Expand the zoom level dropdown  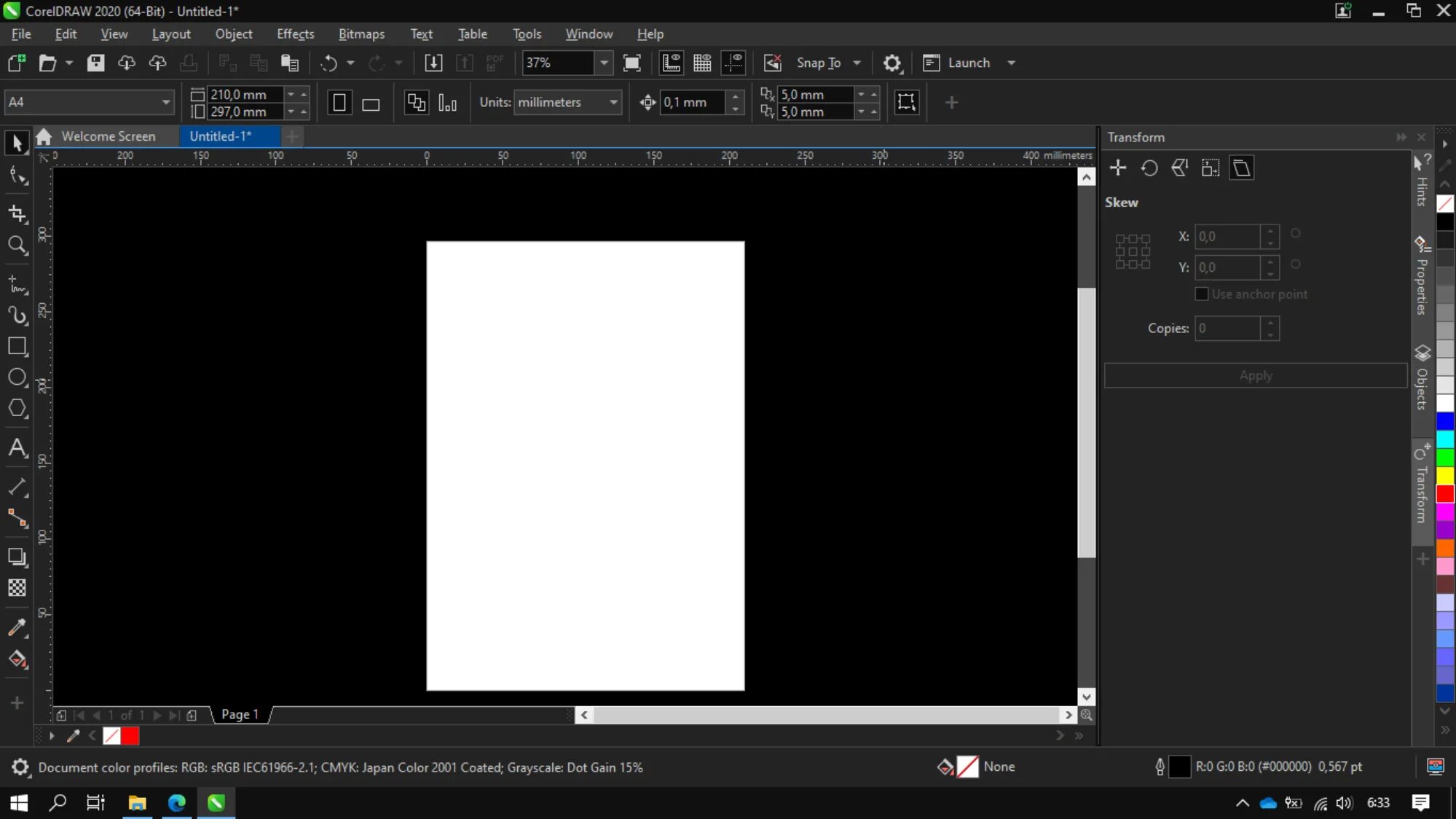[604, 63]
